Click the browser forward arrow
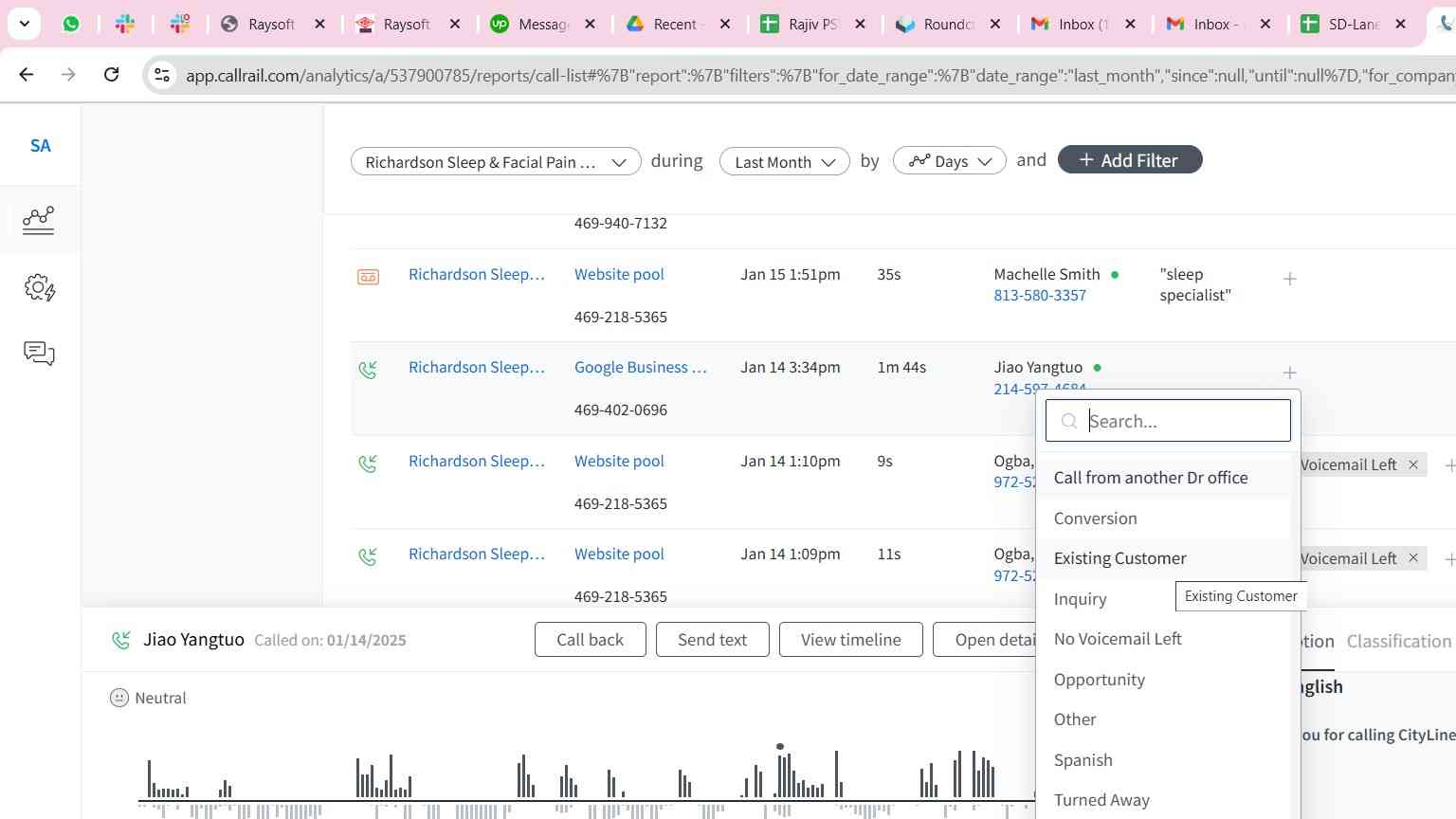Image resolution: width=1456 pixels, height=819 pixels. 68,74
